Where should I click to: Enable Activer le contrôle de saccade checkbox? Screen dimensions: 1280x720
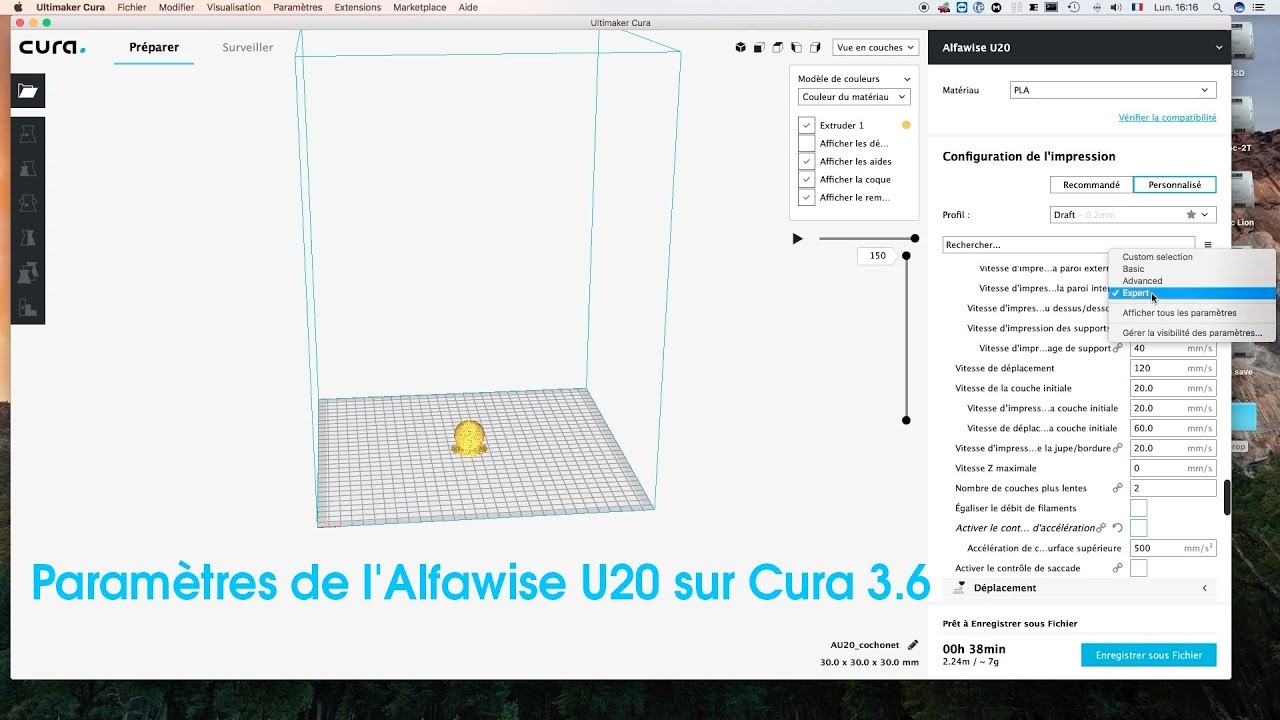coord(1138,568)
